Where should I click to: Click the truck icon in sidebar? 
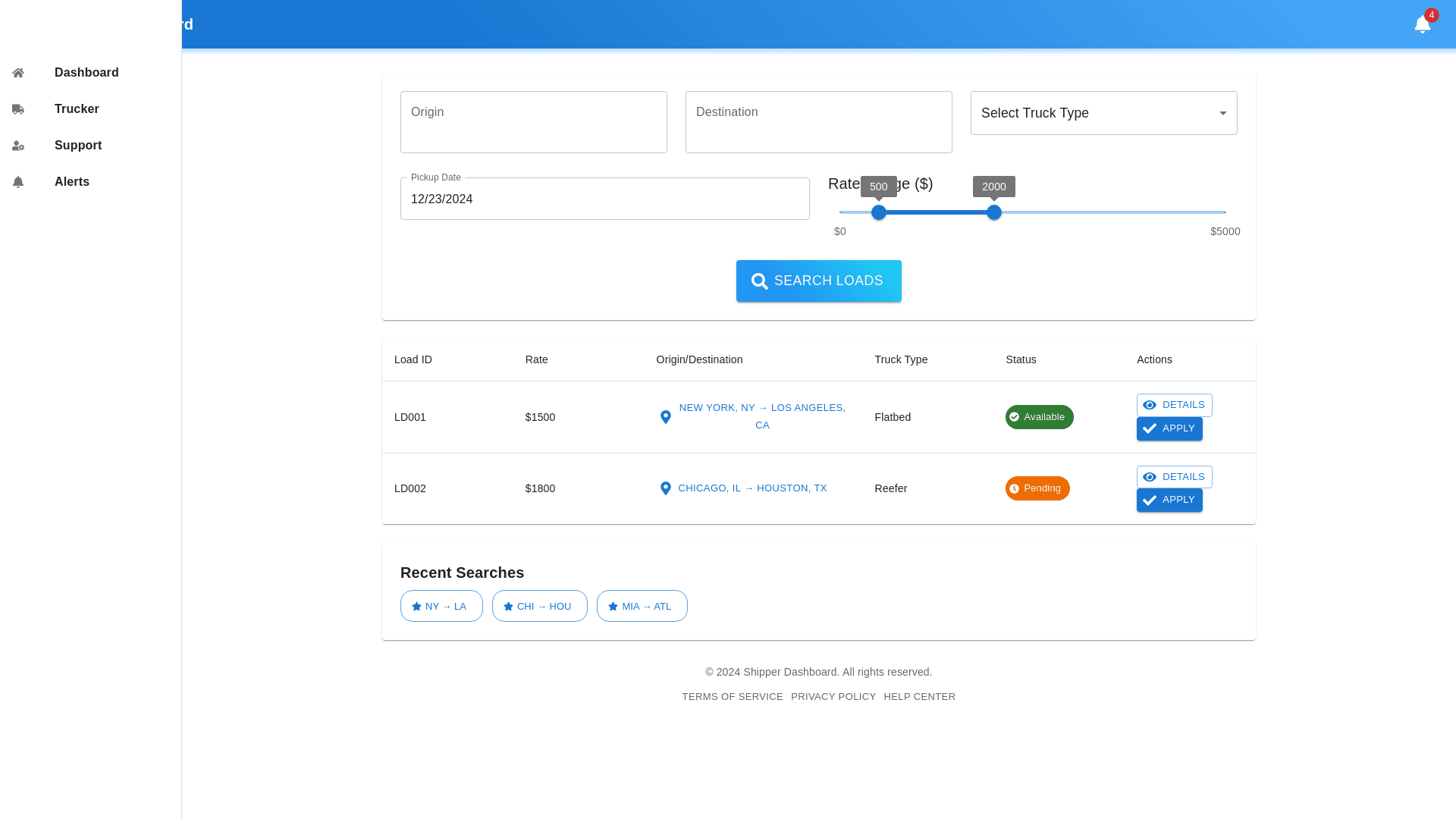click(18, 109)
